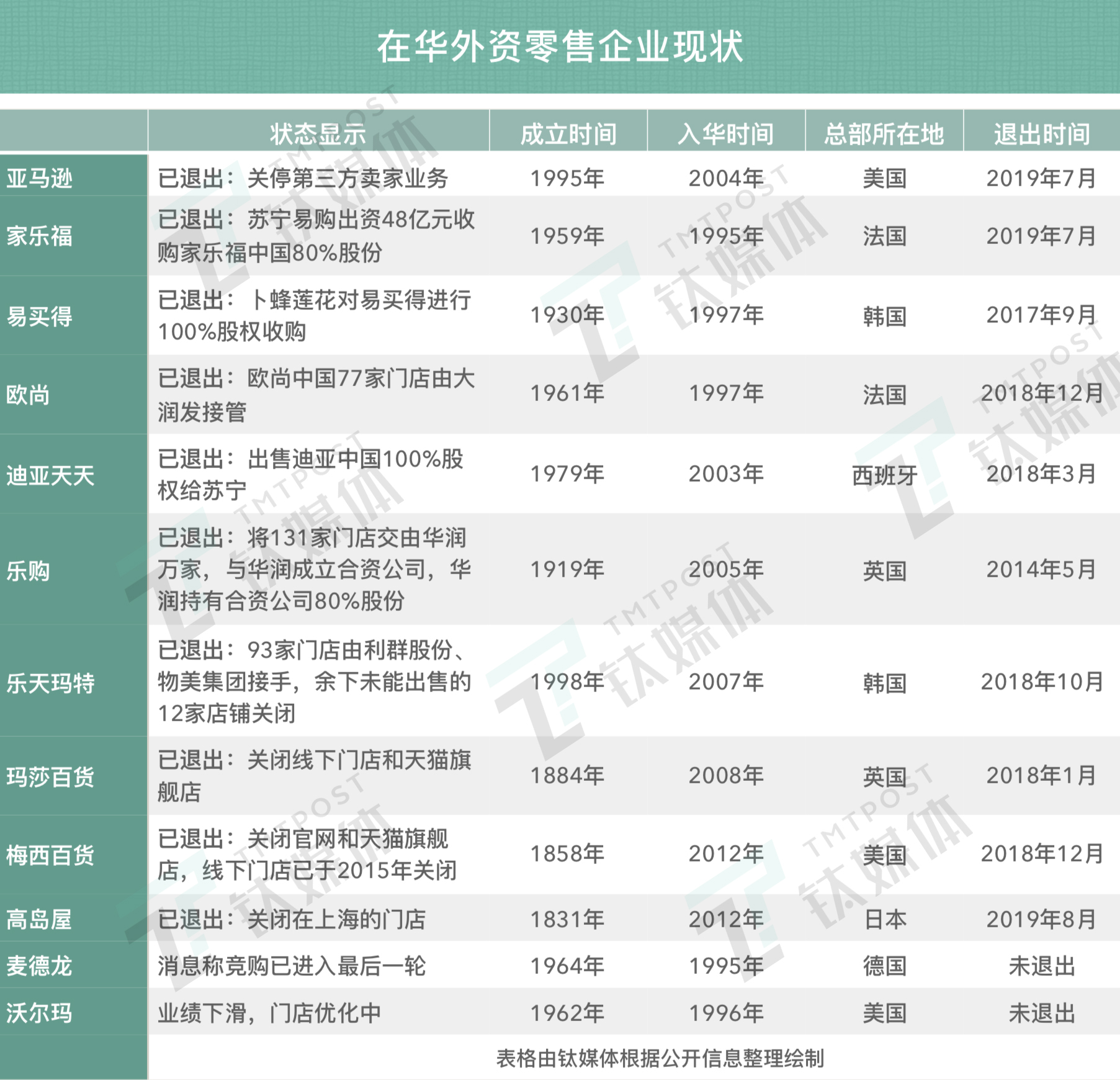1120x1080 pixels.
Task: Click headquarters cell 德国
Action: 884,966
